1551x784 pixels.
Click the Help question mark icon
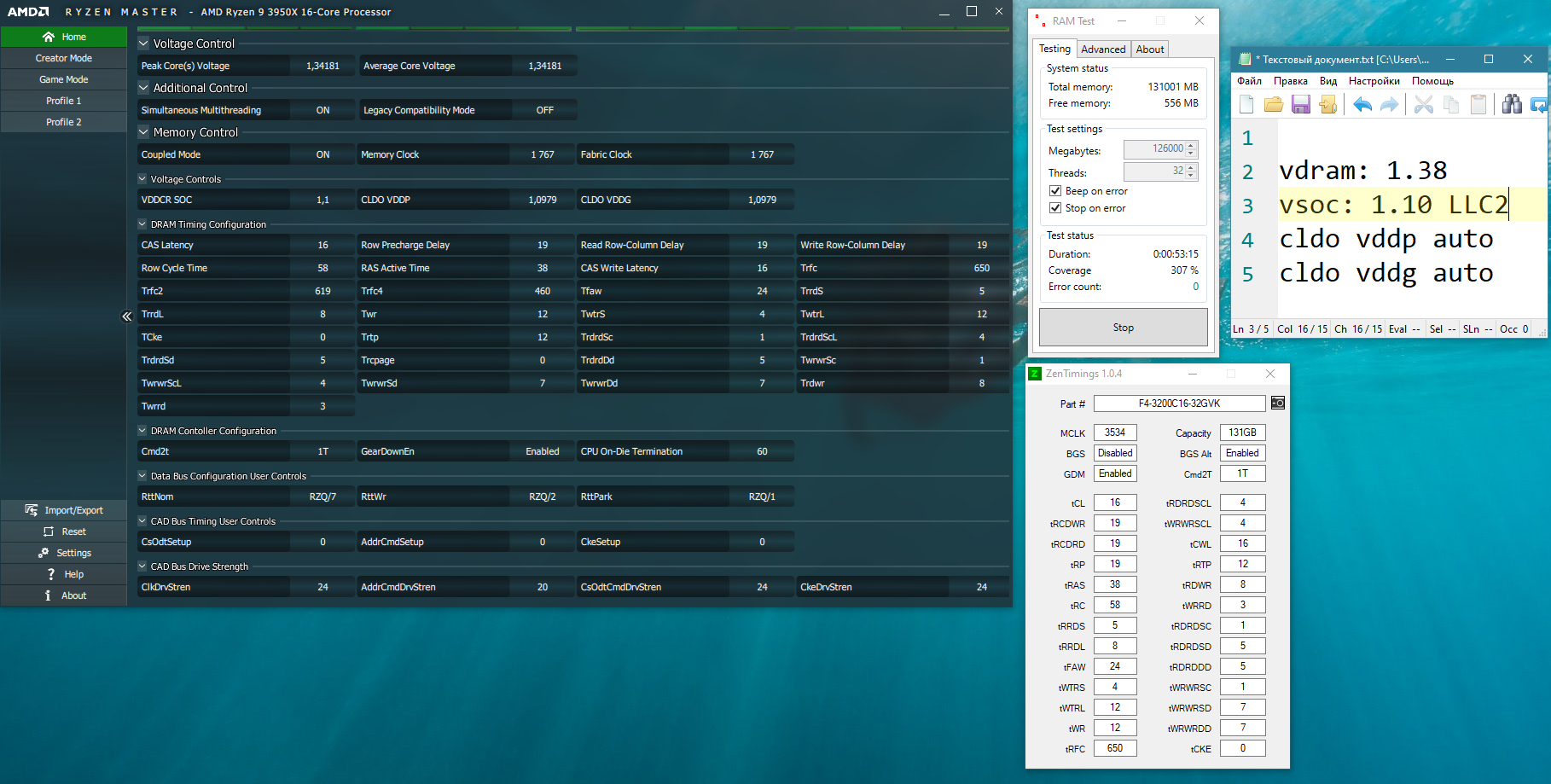coord(51,574)
